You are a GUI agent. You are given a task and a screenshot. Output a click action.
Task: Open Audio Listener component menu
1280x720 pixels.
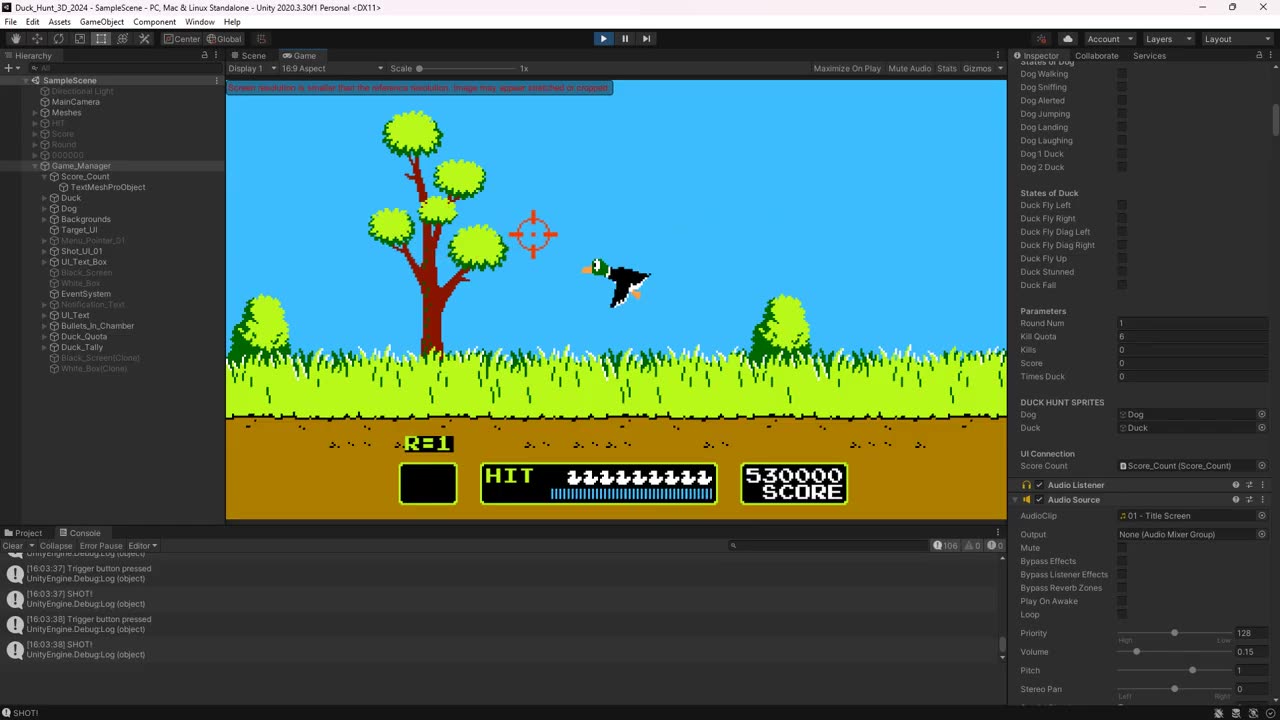point(1262,485)
